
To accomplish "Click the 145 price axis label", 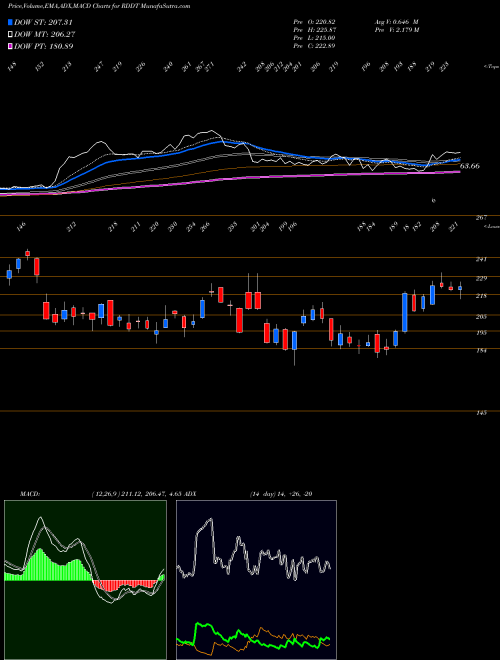I will [x=481, y=413].
